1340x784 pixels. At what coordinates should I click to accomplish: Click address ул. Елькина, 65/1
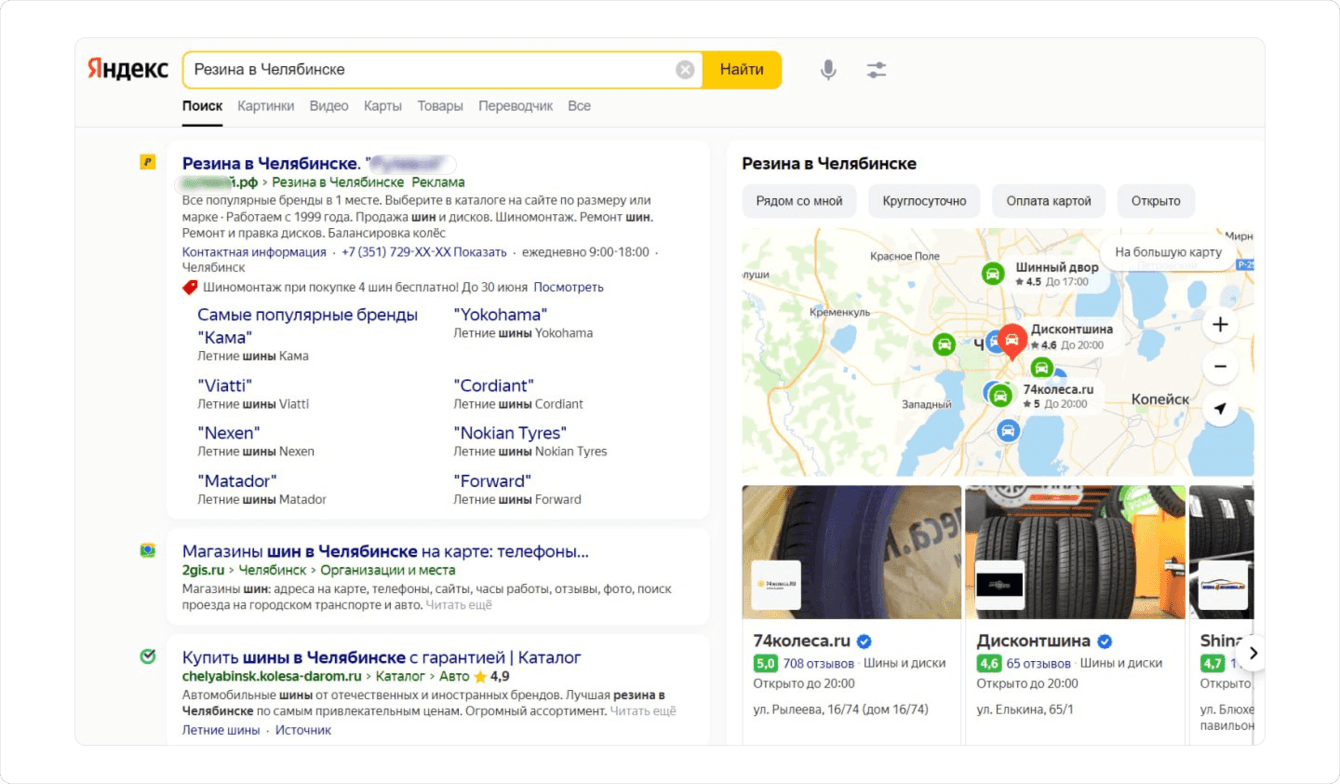(1025, 709)
